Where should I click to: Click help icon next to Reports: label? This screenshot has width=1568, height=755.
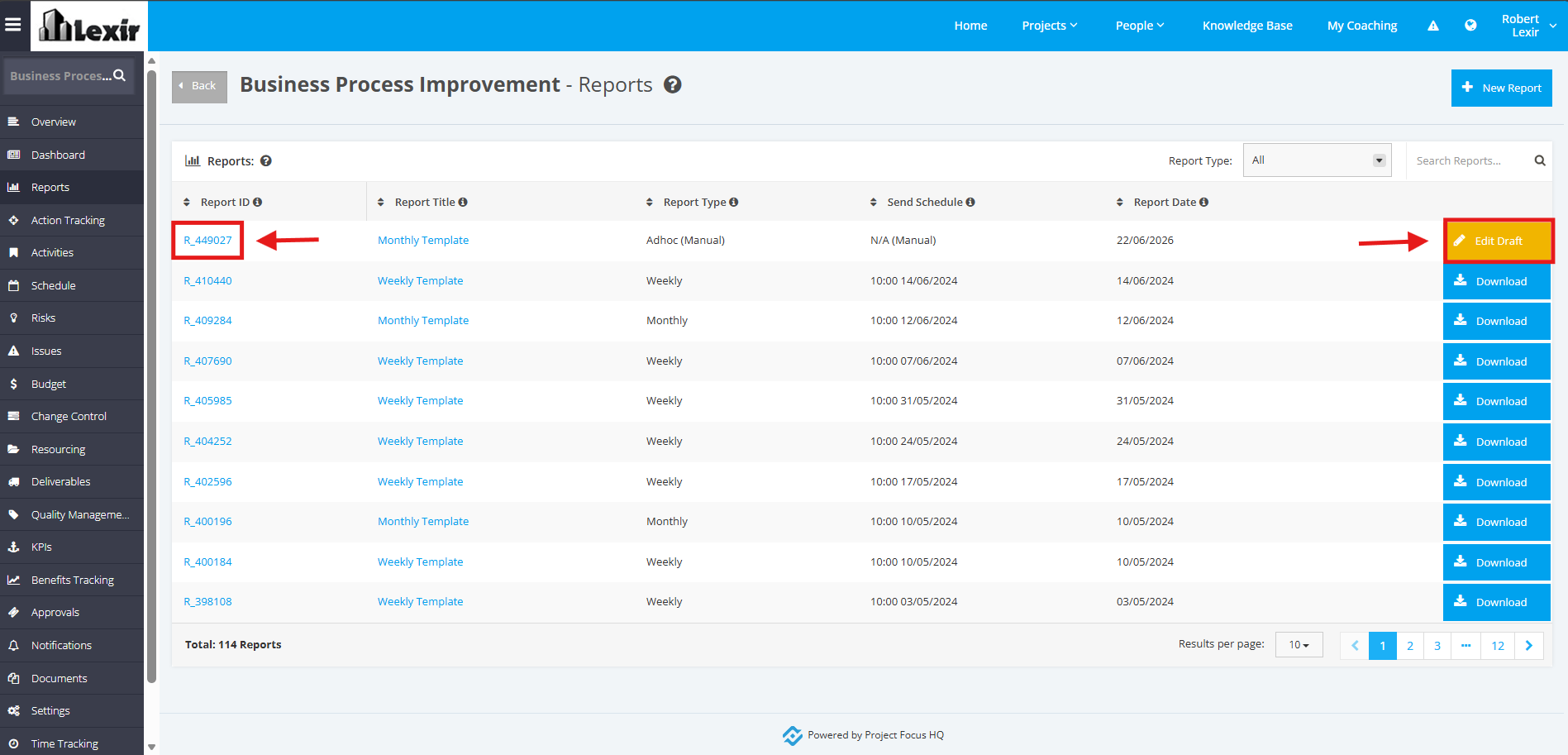266,160
